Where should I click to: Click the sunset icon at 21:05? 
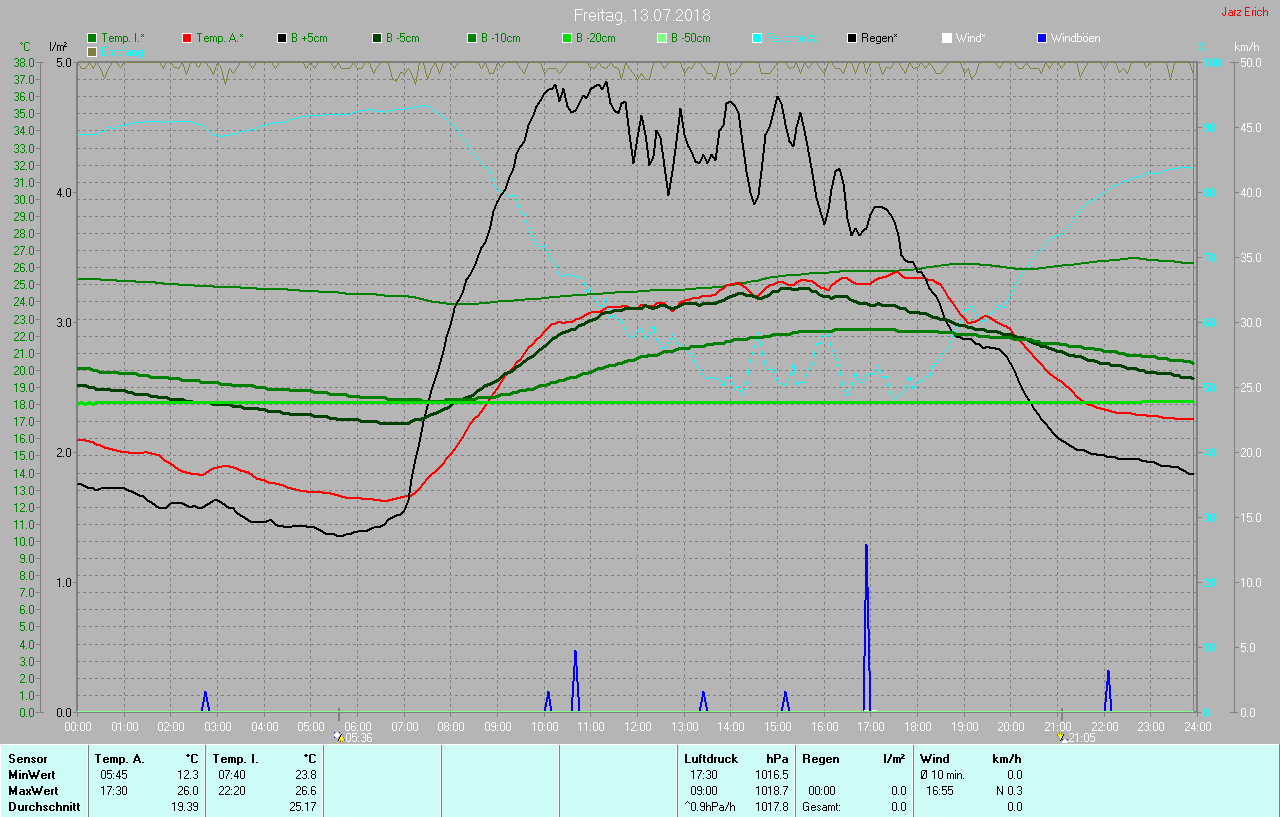point(1061,737)
